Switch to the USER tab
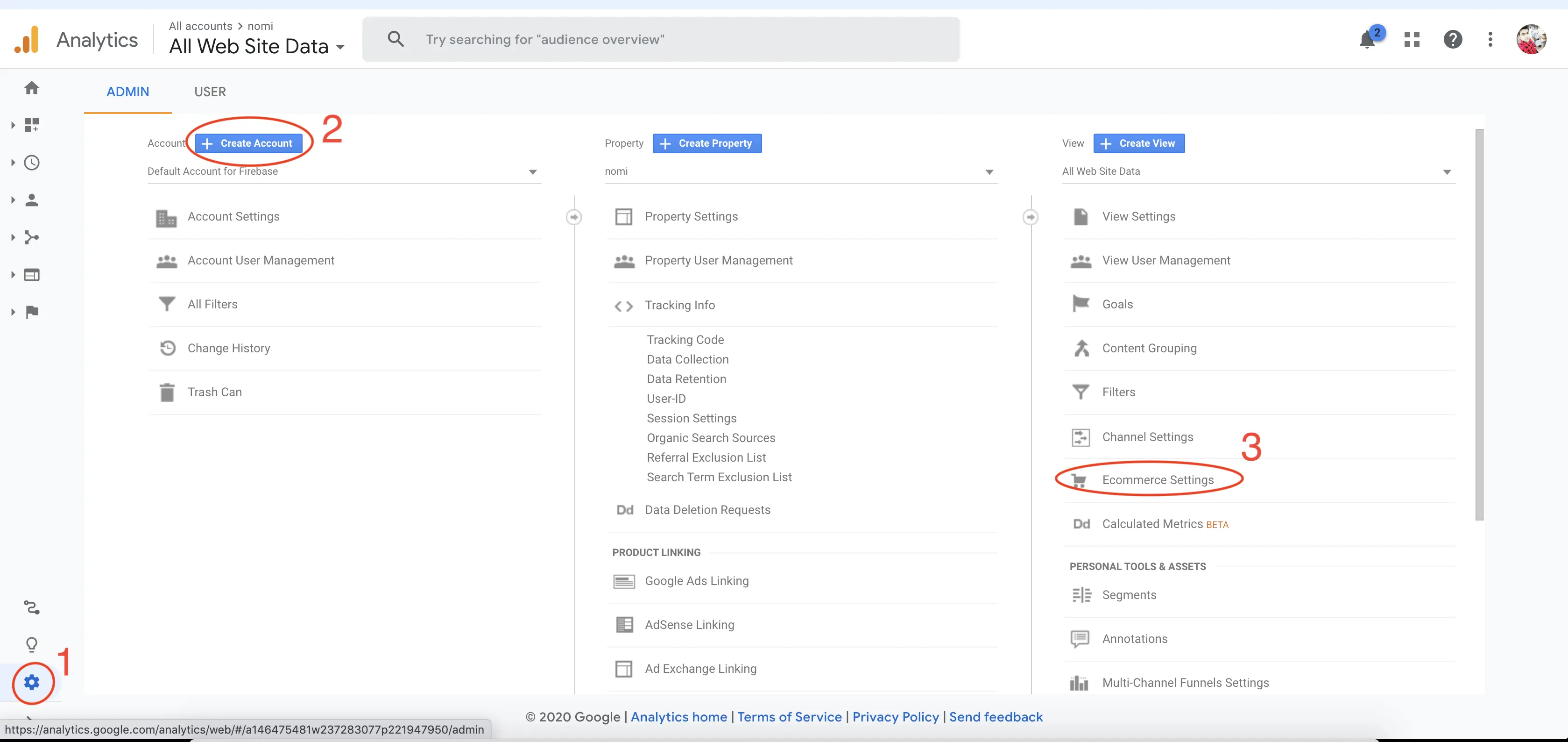Image resolution: width=1568 pixels, height=742 pixels. pyautogui.click(x=210, y=92)
